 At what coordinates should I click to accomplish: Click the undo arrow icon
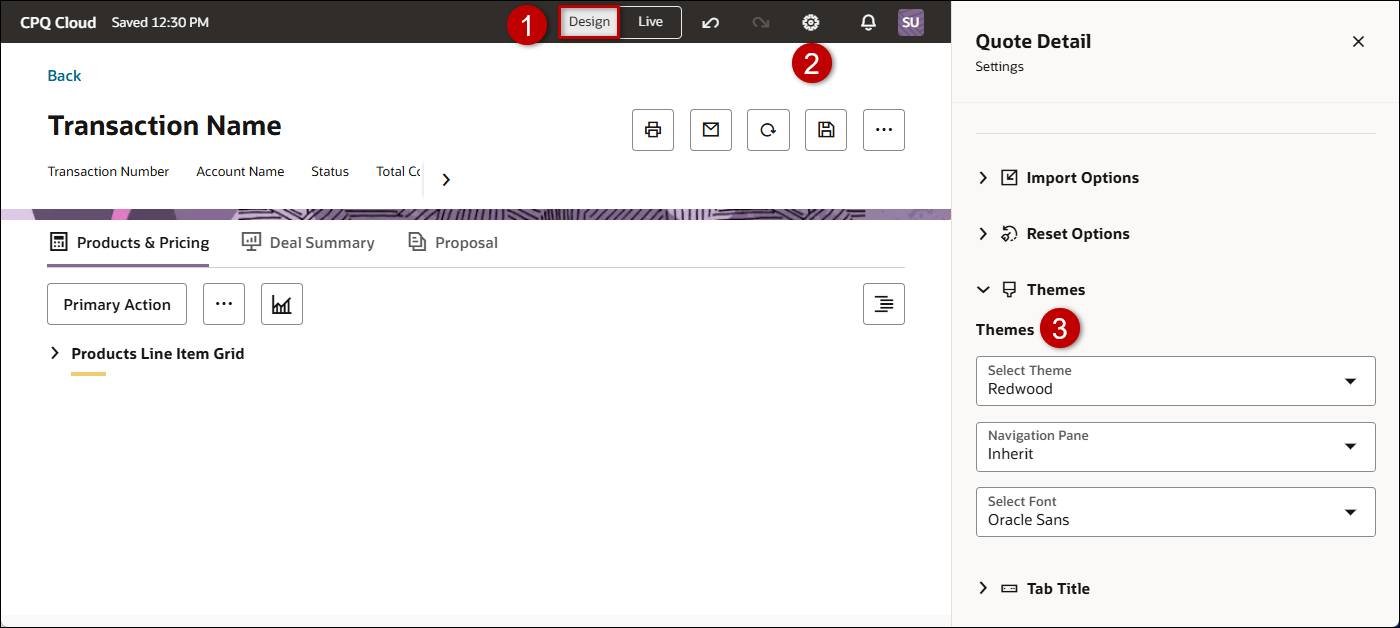pos(710,22)
